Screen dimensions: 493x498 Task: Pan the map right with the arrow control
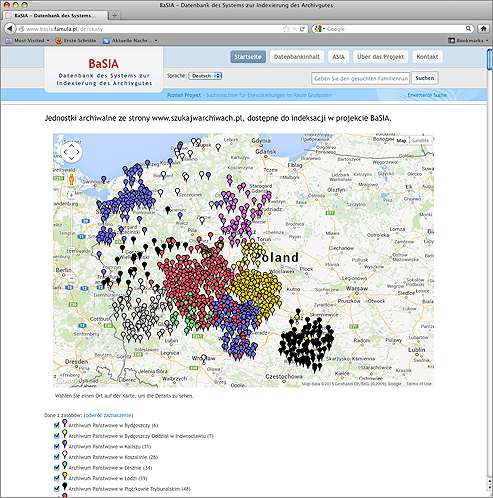(x=78, y=152)
